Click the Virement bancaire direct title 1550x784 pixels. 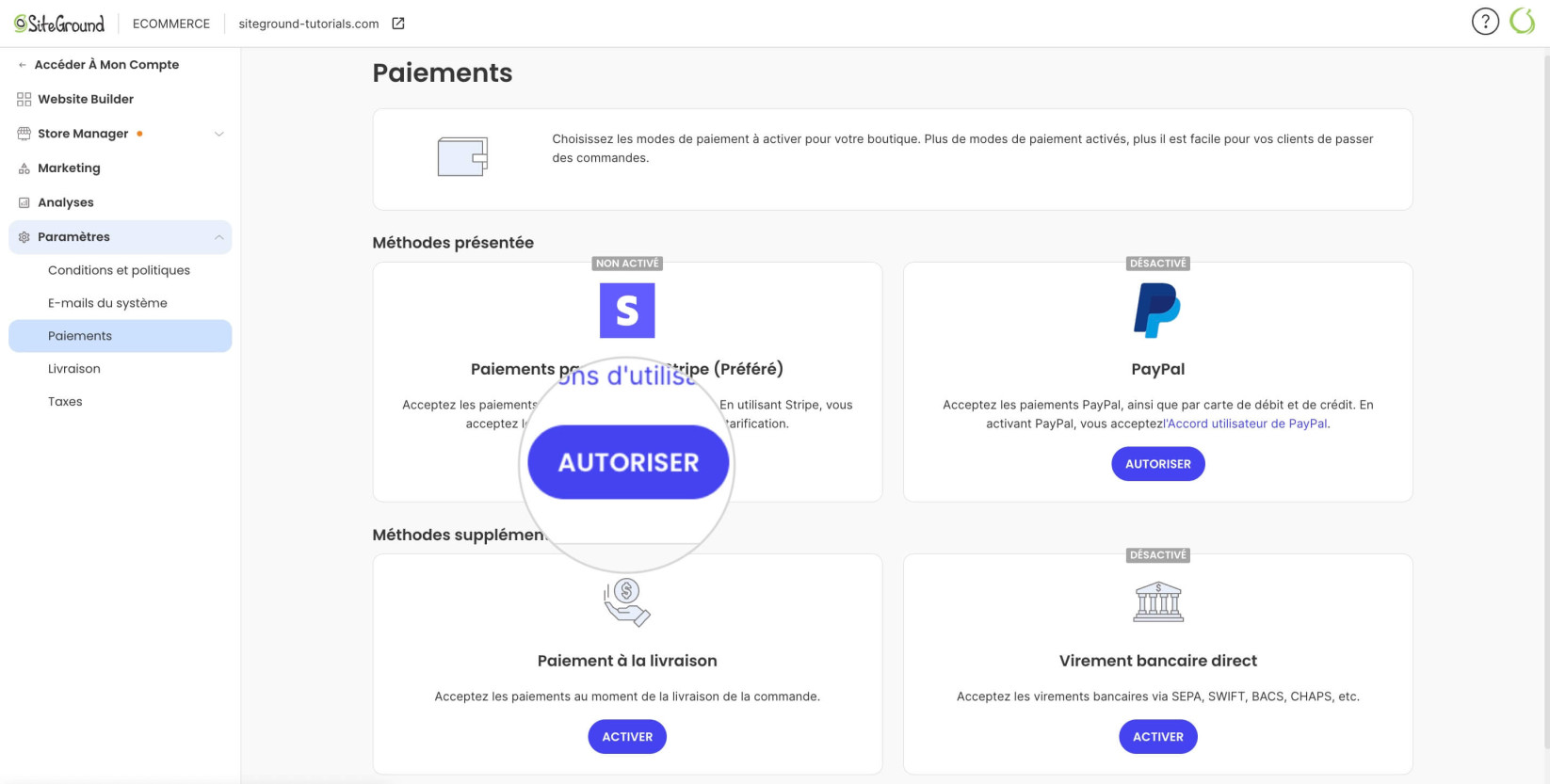(x=1157, y=661)
